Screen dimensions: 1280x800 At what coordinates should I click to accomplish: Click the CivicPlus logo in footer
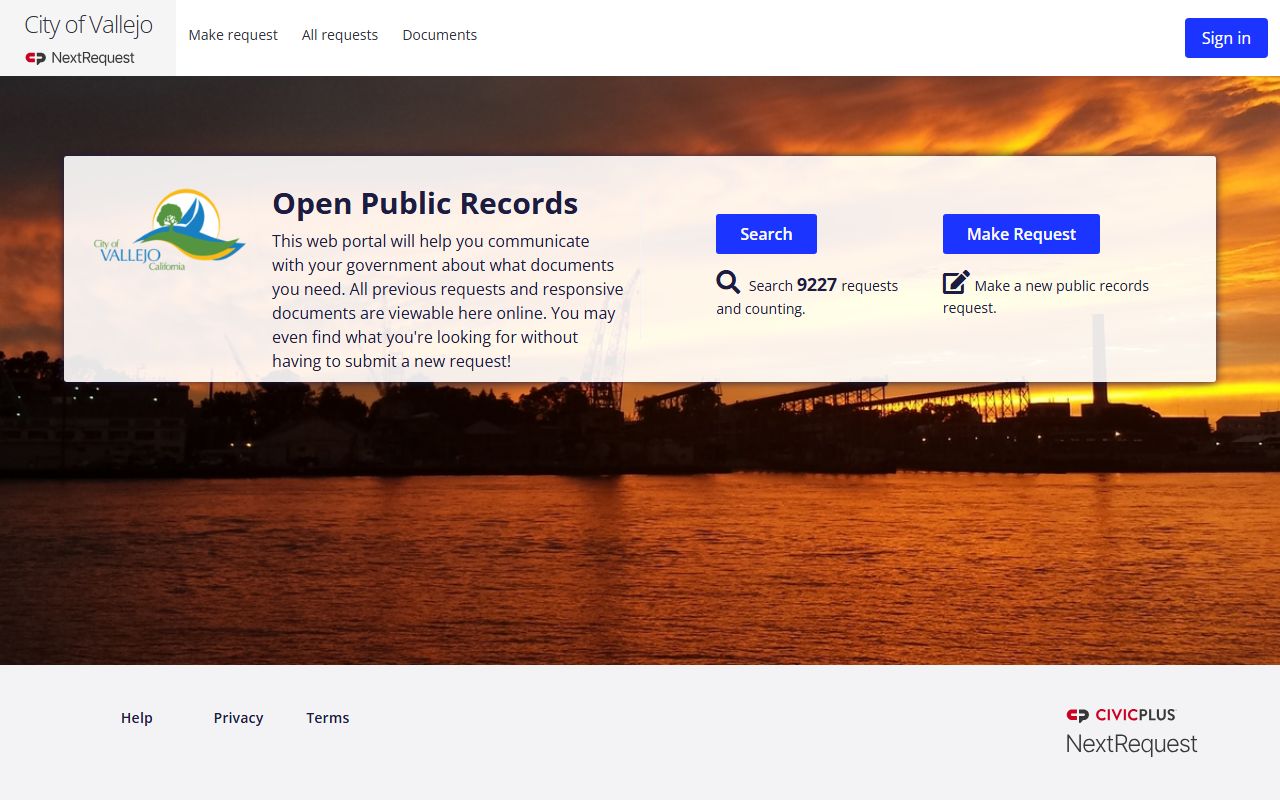(1121, 715)
